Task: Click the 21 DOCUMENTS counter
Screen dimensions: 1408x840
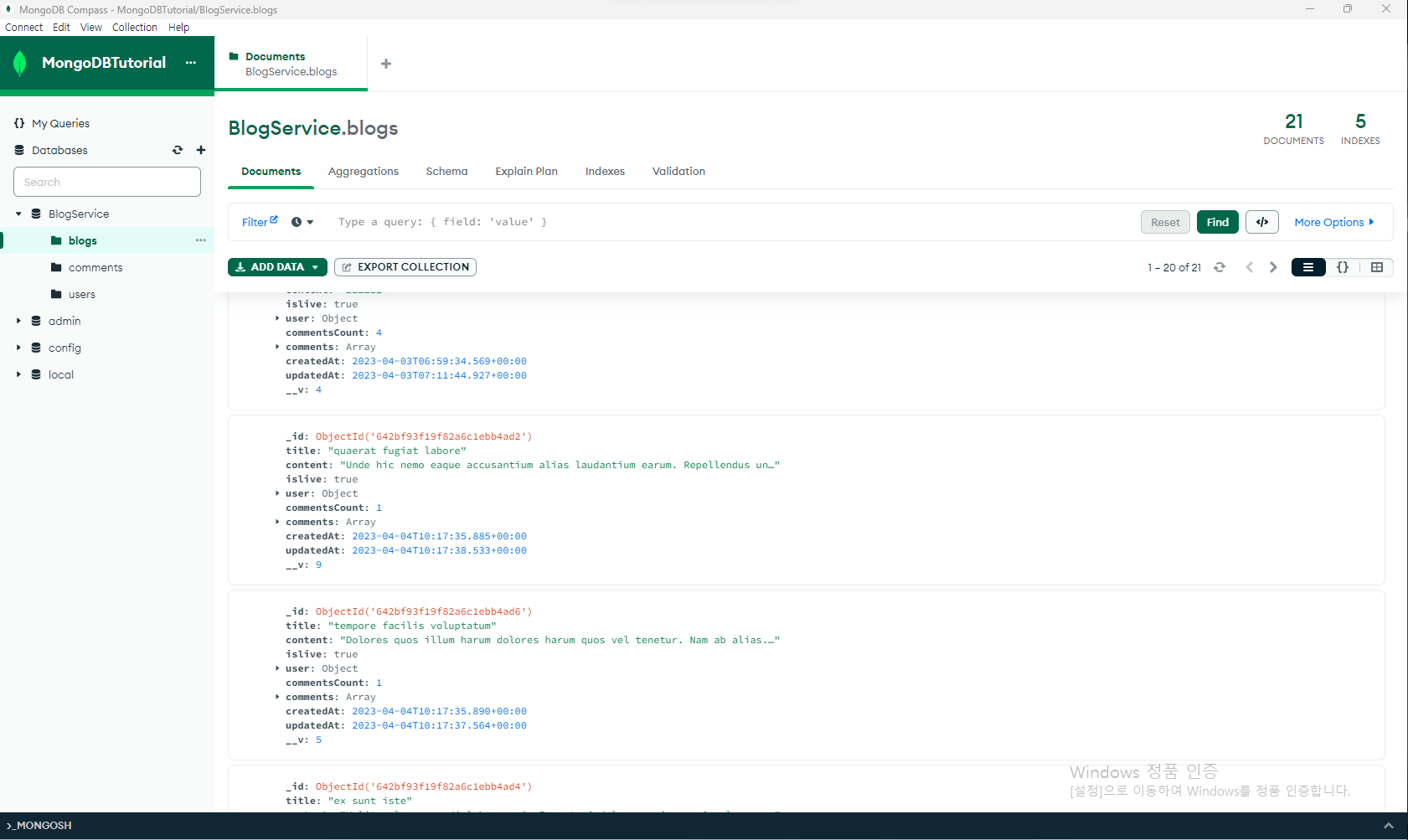Action: click(1294, 129)
